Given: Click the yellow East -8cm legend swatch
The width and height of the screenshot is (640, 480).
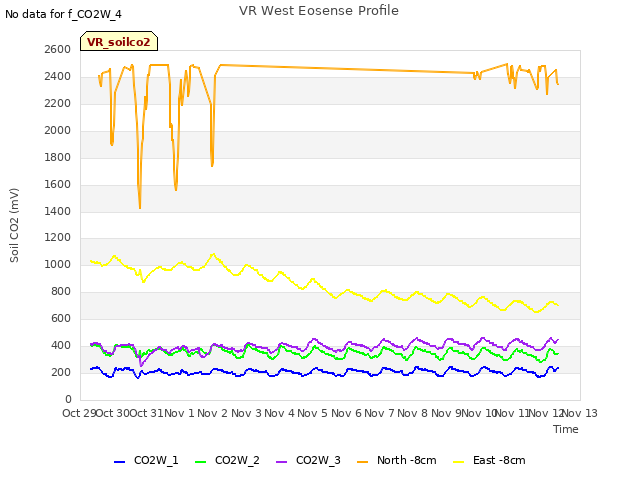Looking at the screenshot, I should point(459,462).
